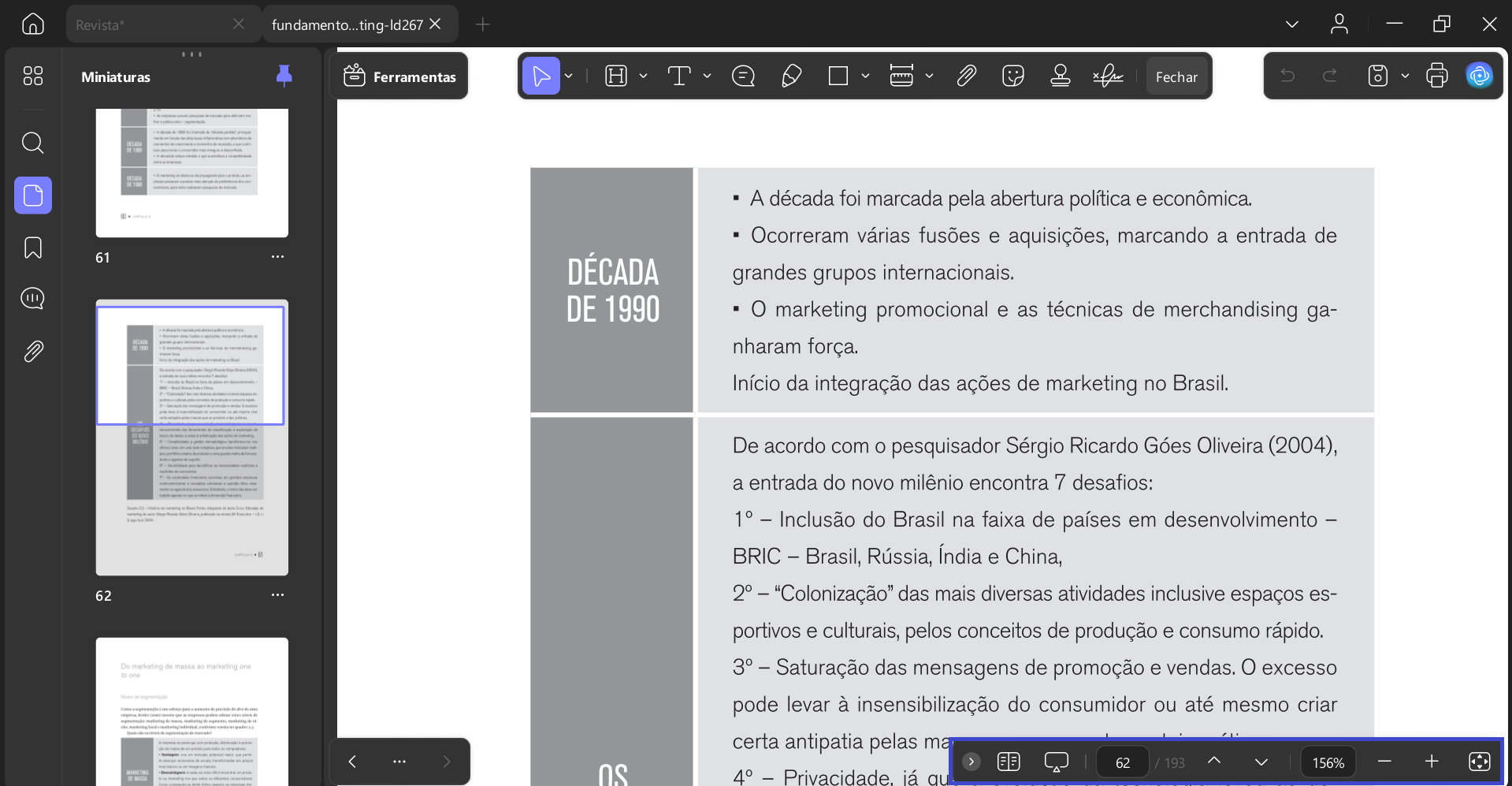Open the comment note tool
Viewport: 1512px width, 786px height.
pyautogui.click(x=743, y=76)
